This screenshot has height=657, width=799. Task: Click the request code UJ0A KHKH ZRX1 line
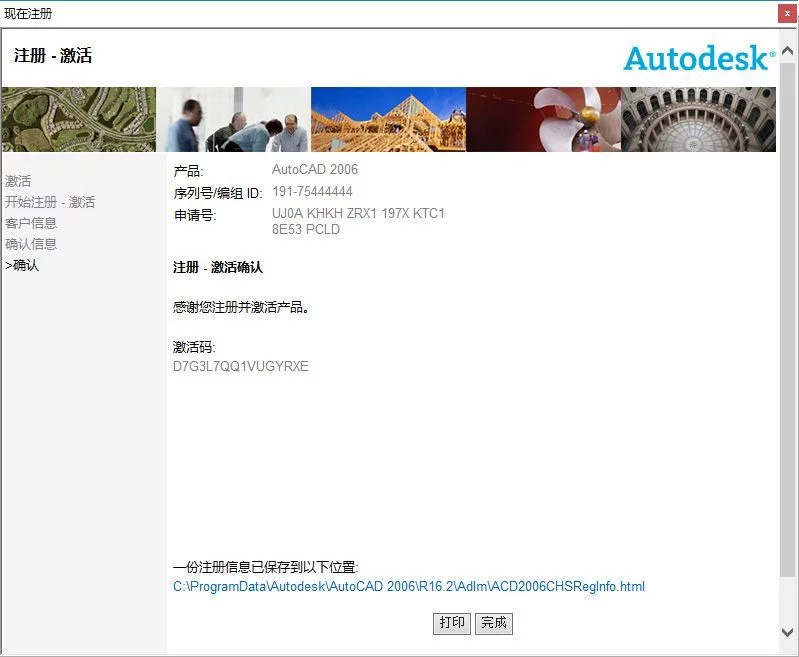point(358,213)
